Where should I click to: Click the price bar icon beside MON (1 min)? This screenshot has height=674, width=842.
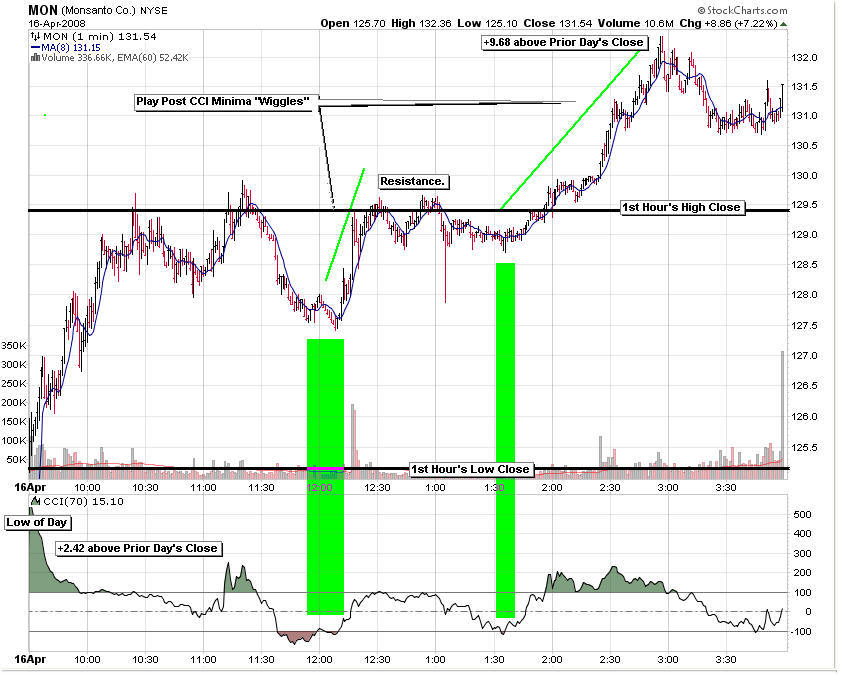(x=35, y=37)
